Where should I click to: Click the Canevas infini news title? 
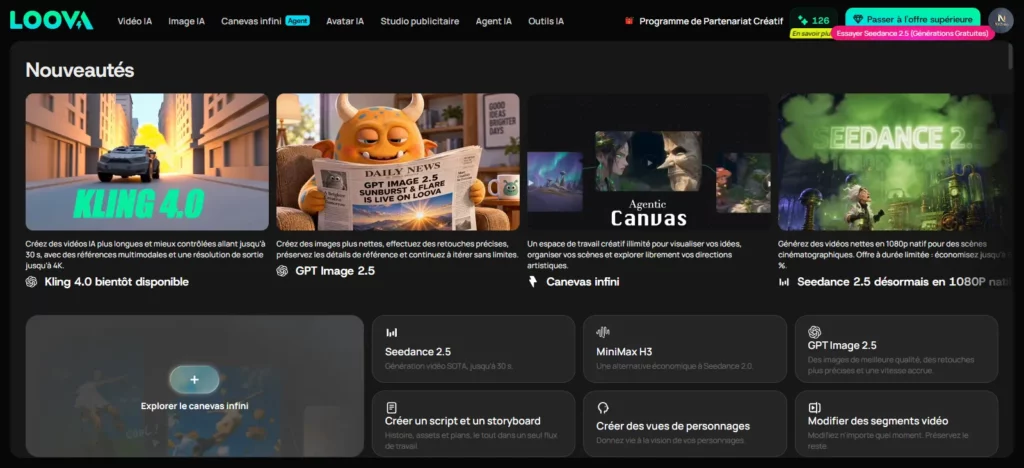tap(583, 282)
